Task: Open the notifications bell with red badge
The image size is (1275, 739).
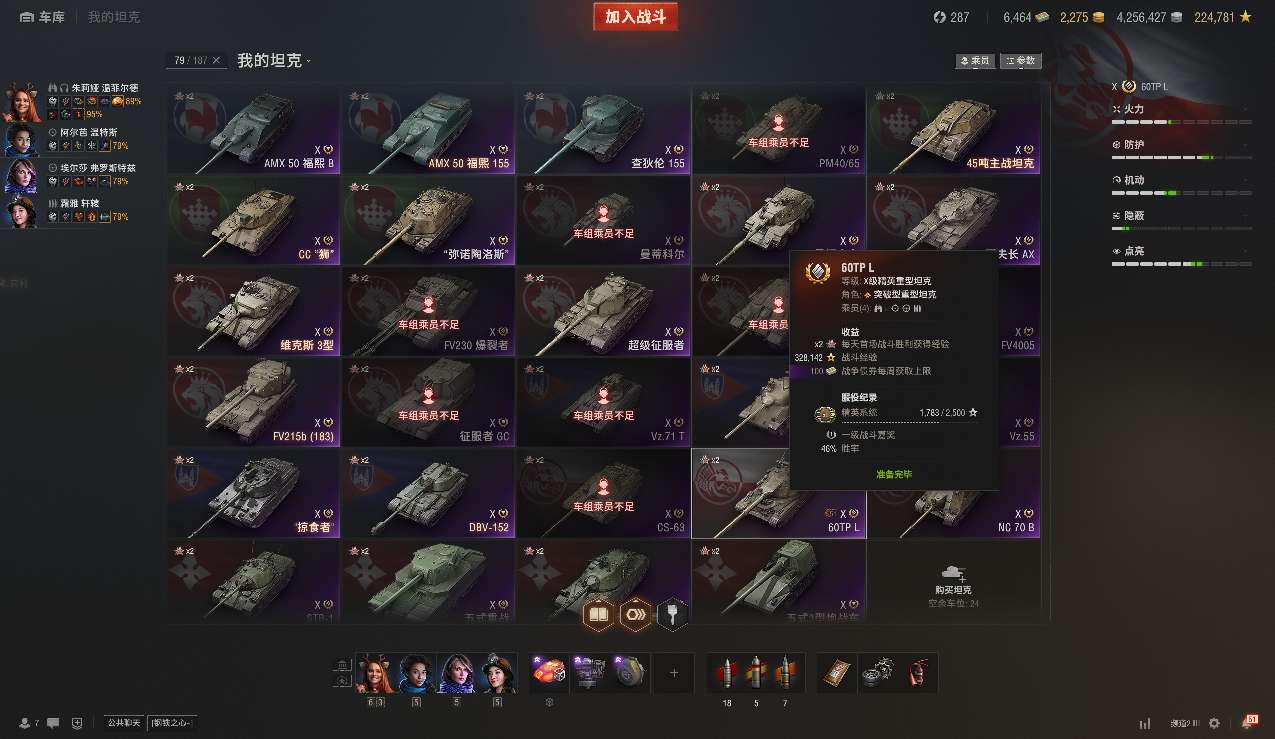Action: coord(1249,722)
